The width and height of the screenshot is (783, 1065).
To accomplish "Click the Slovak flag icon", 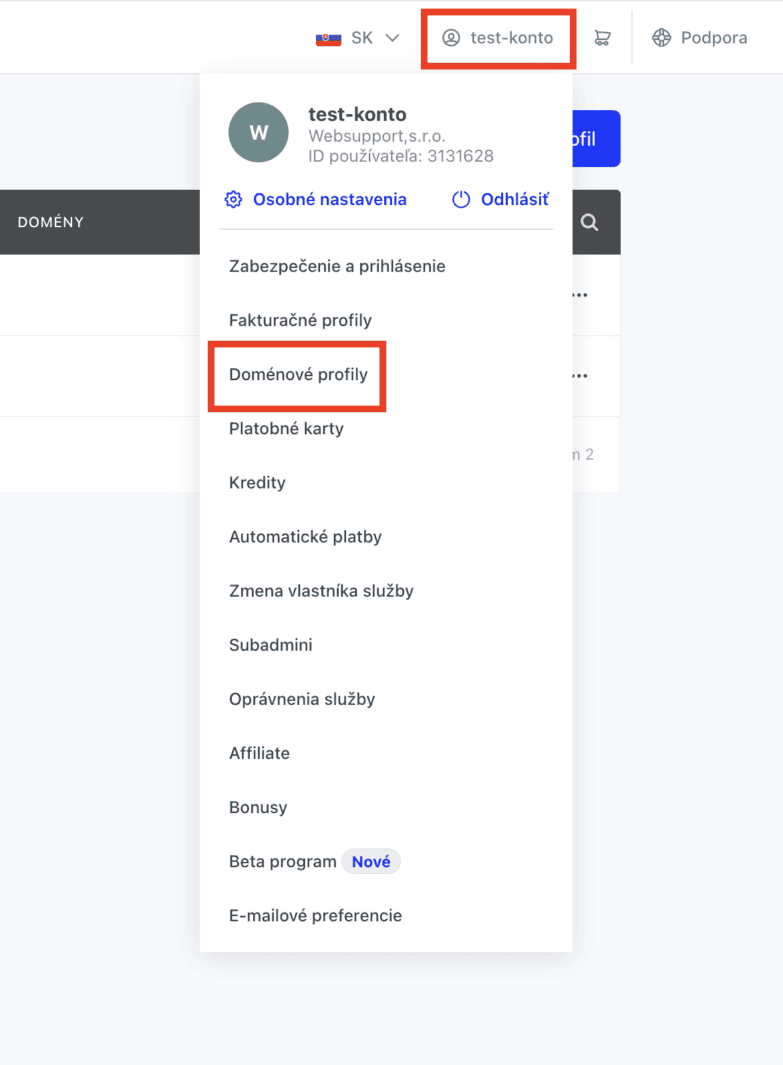I will coord(329,39).
